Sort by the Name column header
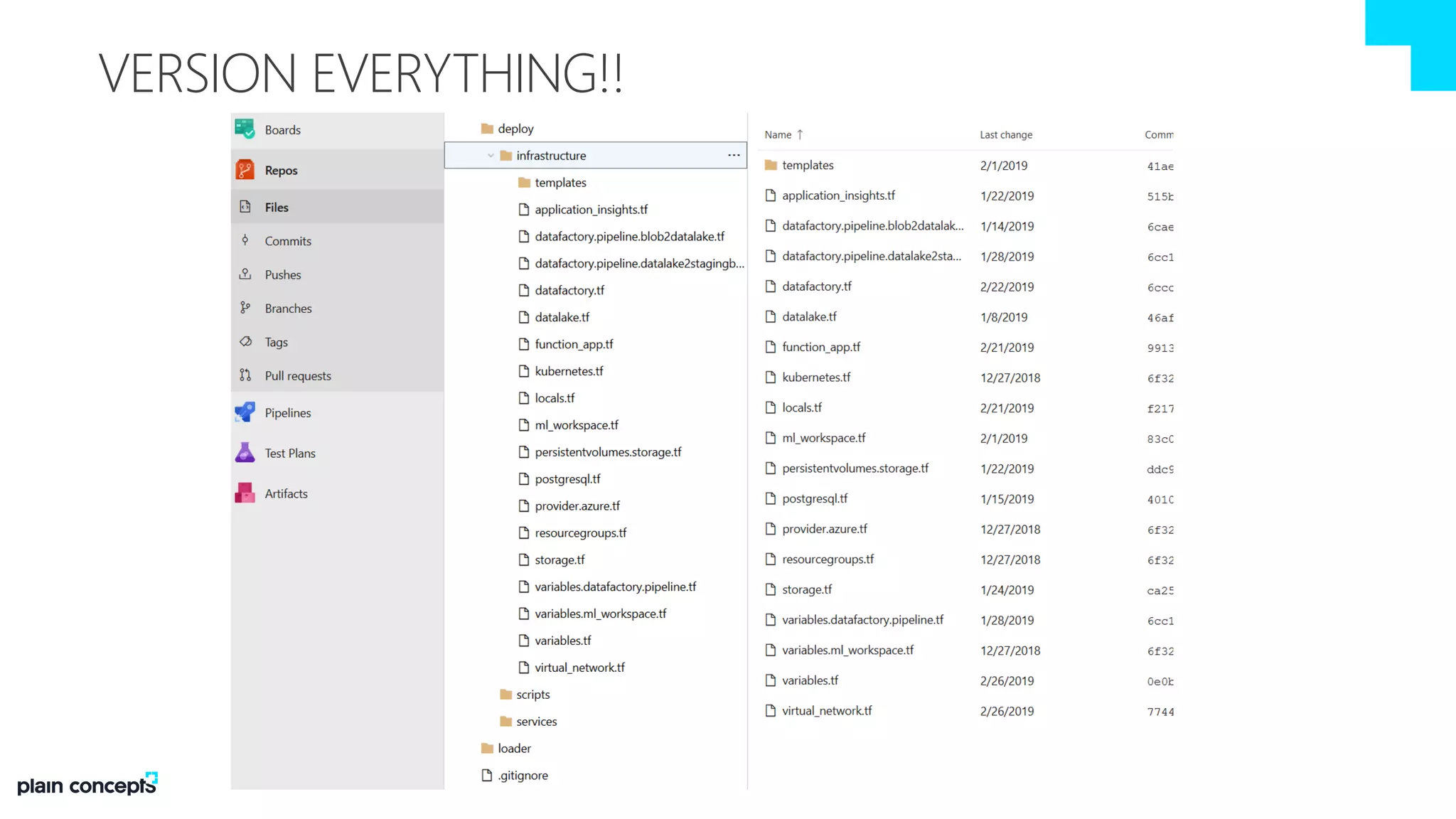This screenshot has width=1456, height=819. point(778,135)
